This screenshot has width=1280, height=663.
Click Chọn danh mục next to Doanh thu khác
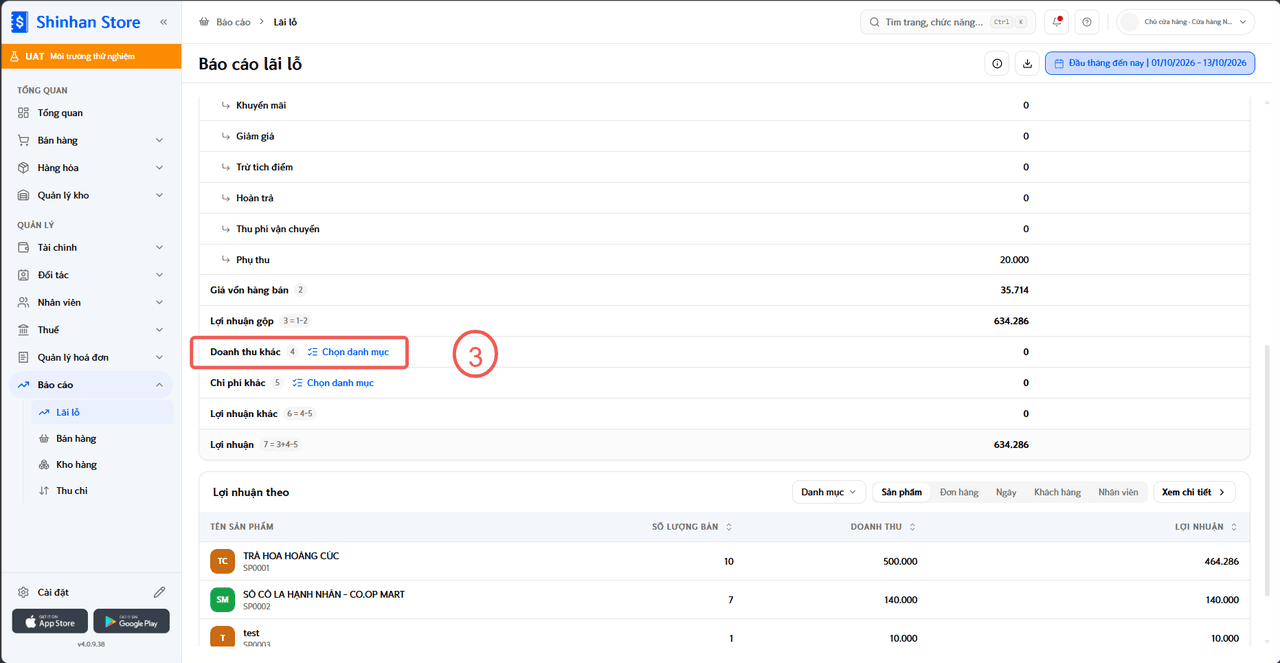pyautogui.click(x=348, y=352)
